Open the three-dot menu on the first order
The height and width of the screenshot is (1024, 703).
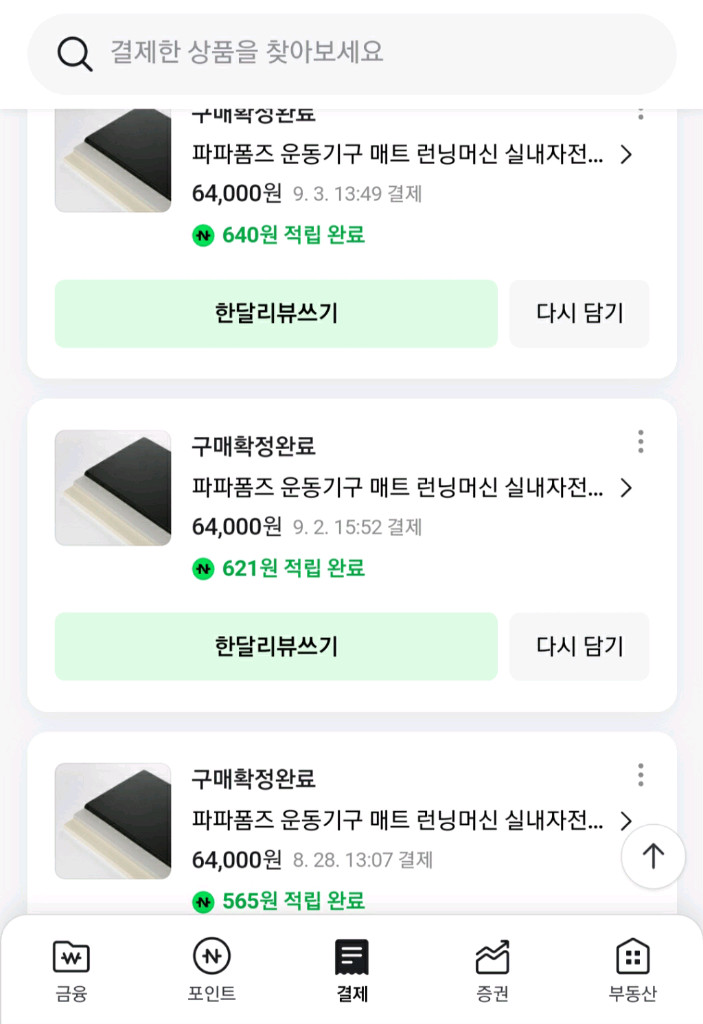(640, 115)
